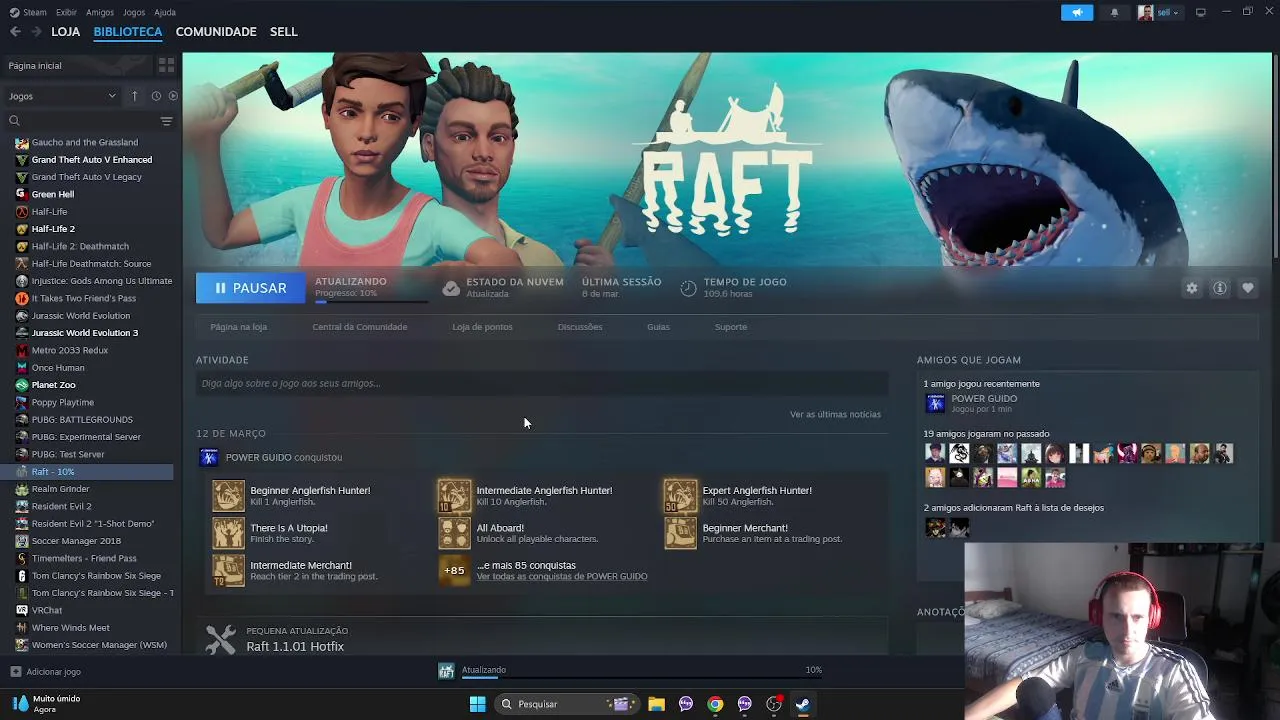Click Beginner Anglerfish Hunter achievement icon
Screen dimensions: 1280x720
(228, 496)
